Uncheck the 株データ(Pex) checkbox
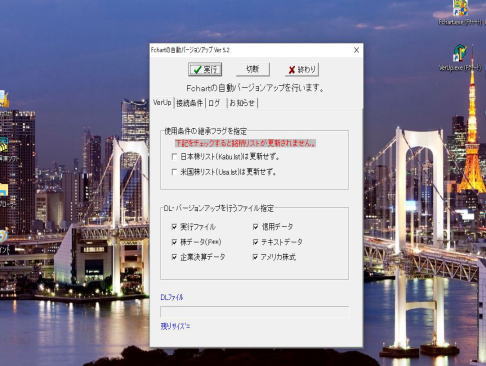 pos(174,242)
